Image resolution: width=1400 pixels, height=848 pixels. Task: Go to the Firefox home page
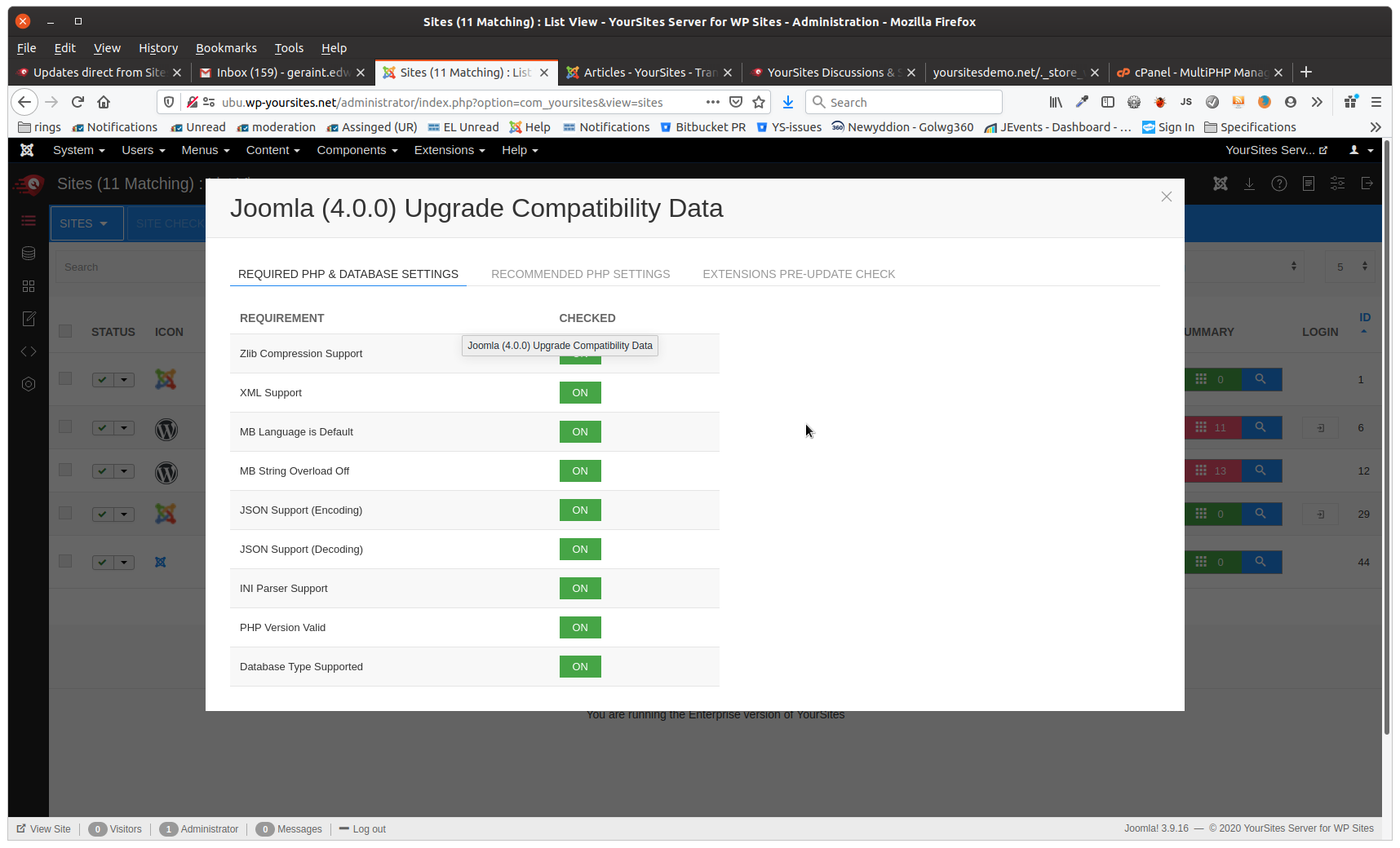(x=104, y=102)
